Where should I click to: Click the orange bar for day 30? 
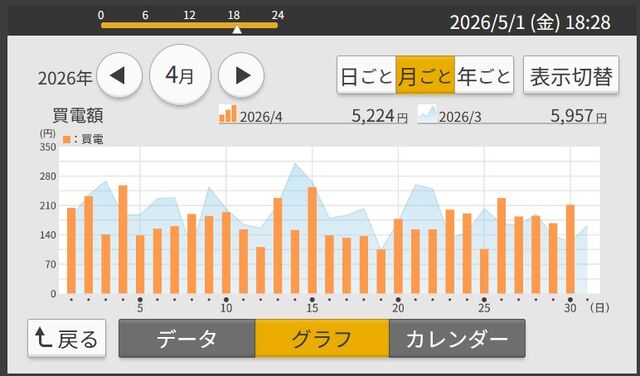click(x=570, y=249)
